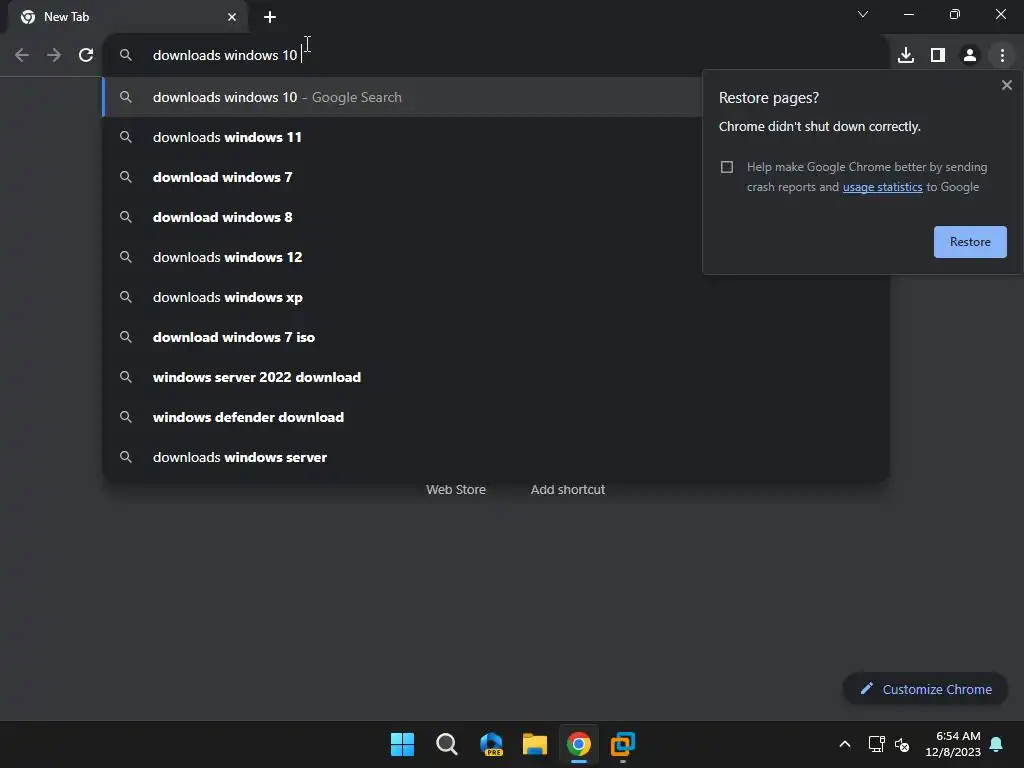
Task: Close the New Tab tab
Action: tap(232, 17)
